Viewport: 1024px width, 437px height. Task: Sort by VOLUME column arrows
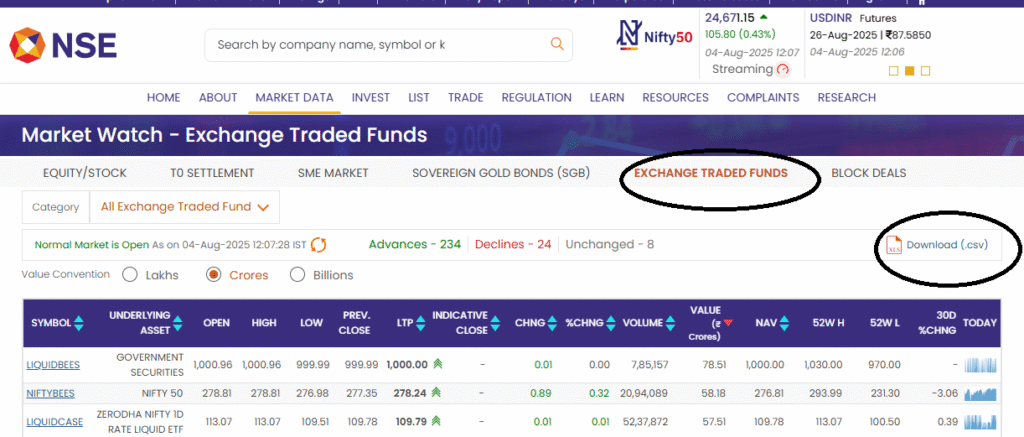click(670, 323)
